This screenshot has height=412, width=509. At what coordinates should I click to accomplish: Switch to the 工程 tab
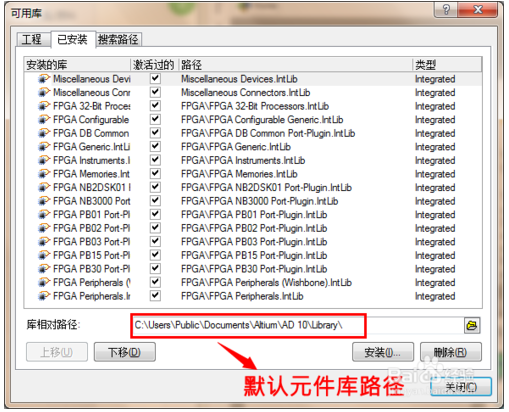click(32, 40)
